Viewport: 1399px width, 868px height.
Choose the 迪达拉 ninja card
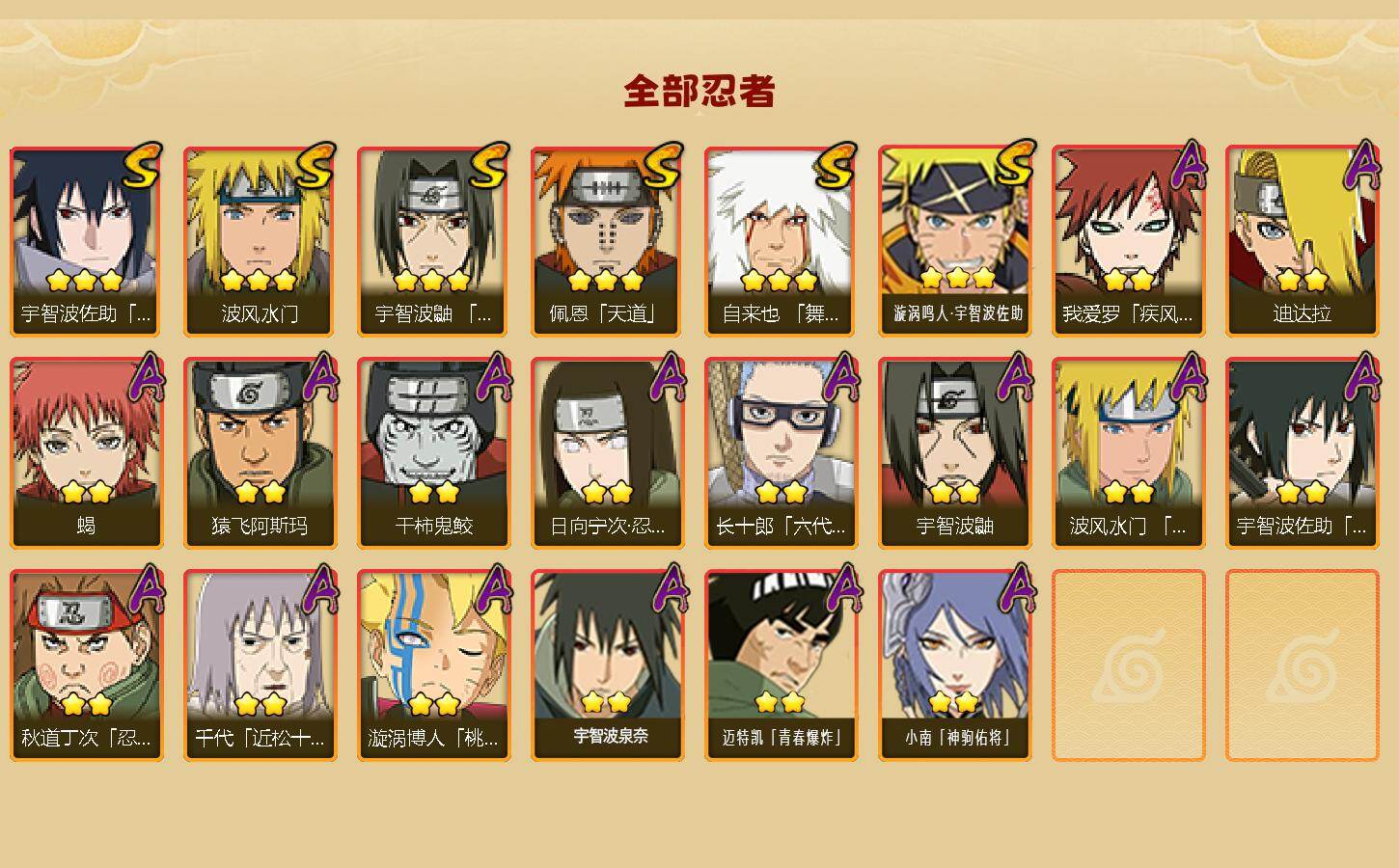click(1302, 241)
